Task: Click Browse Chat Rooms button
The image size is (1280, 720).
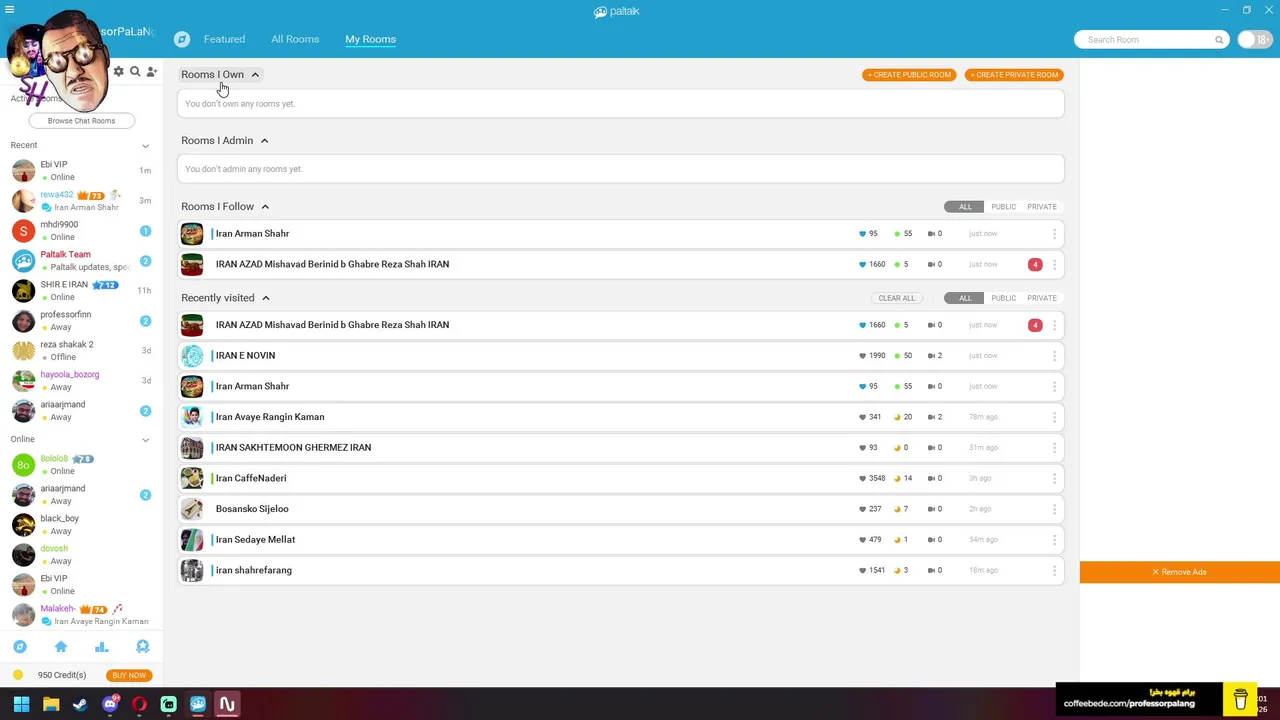Action: 81,121
